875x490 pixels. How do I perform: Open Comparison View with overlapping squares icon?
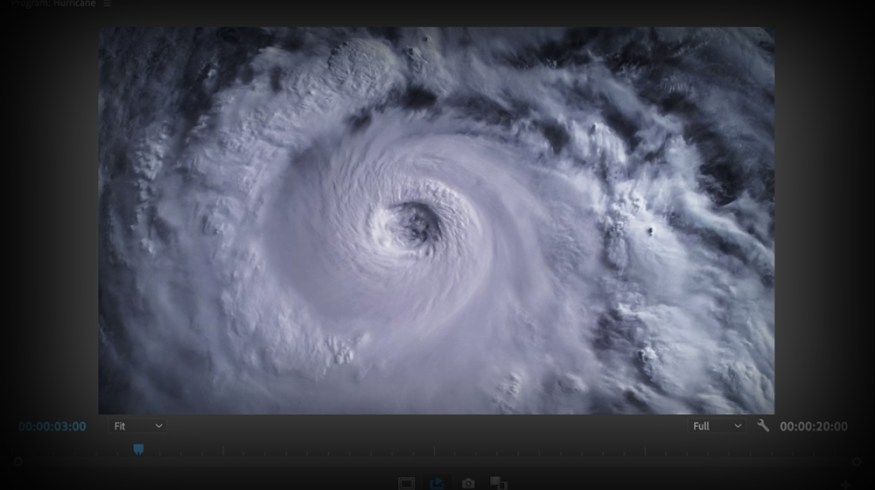pos(499,484)
